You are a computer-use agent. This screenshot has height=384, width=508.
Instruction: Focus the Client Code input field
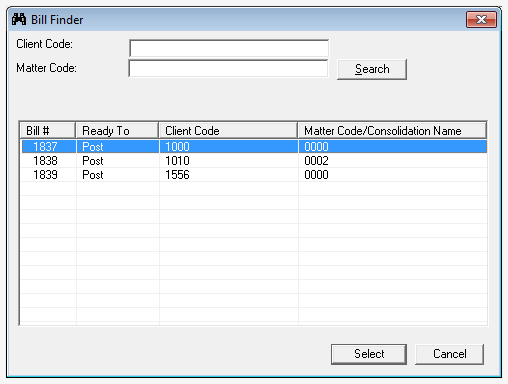(x=229, y=48)
